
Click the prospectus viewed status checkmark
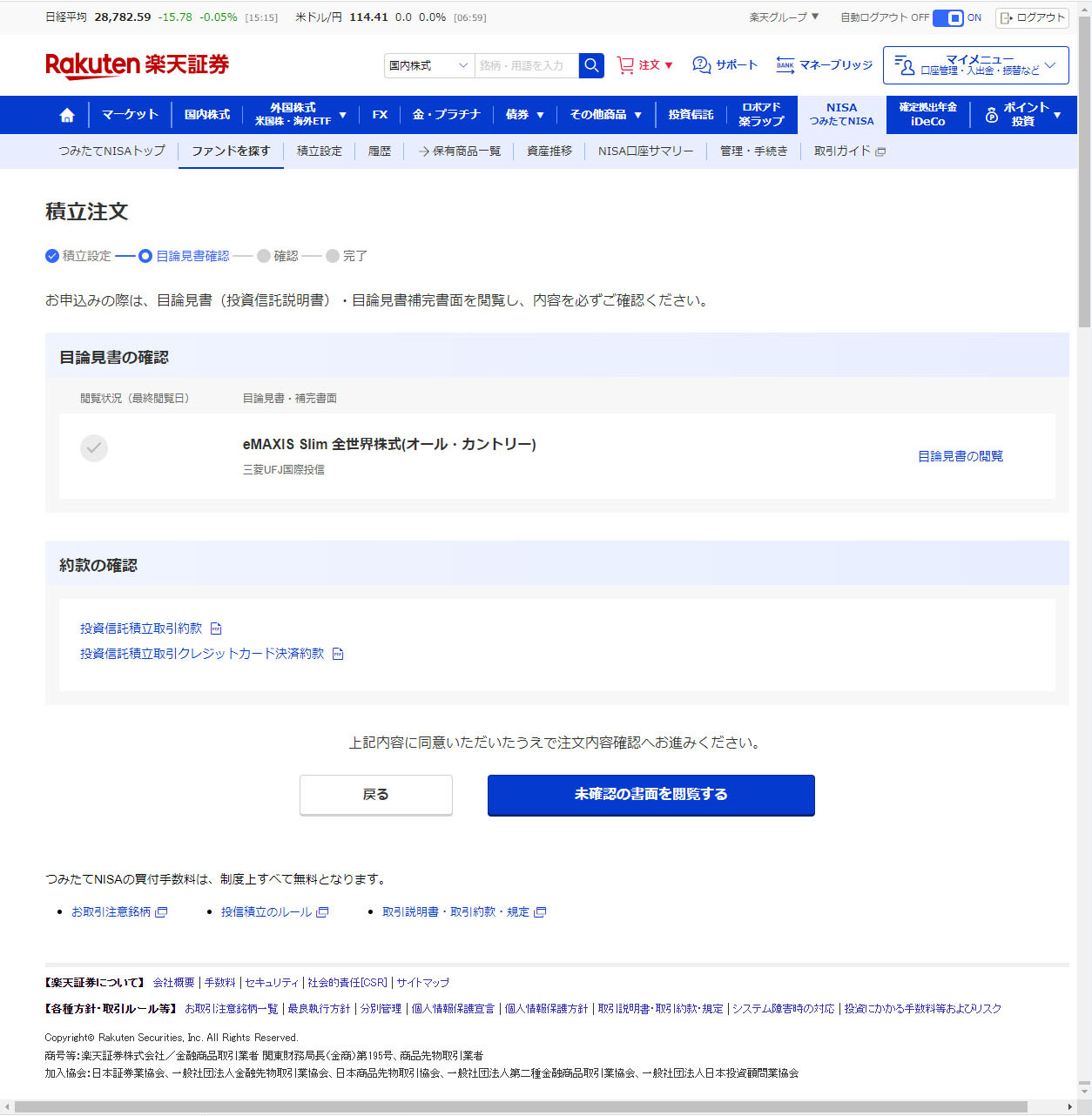coord(94,448)
